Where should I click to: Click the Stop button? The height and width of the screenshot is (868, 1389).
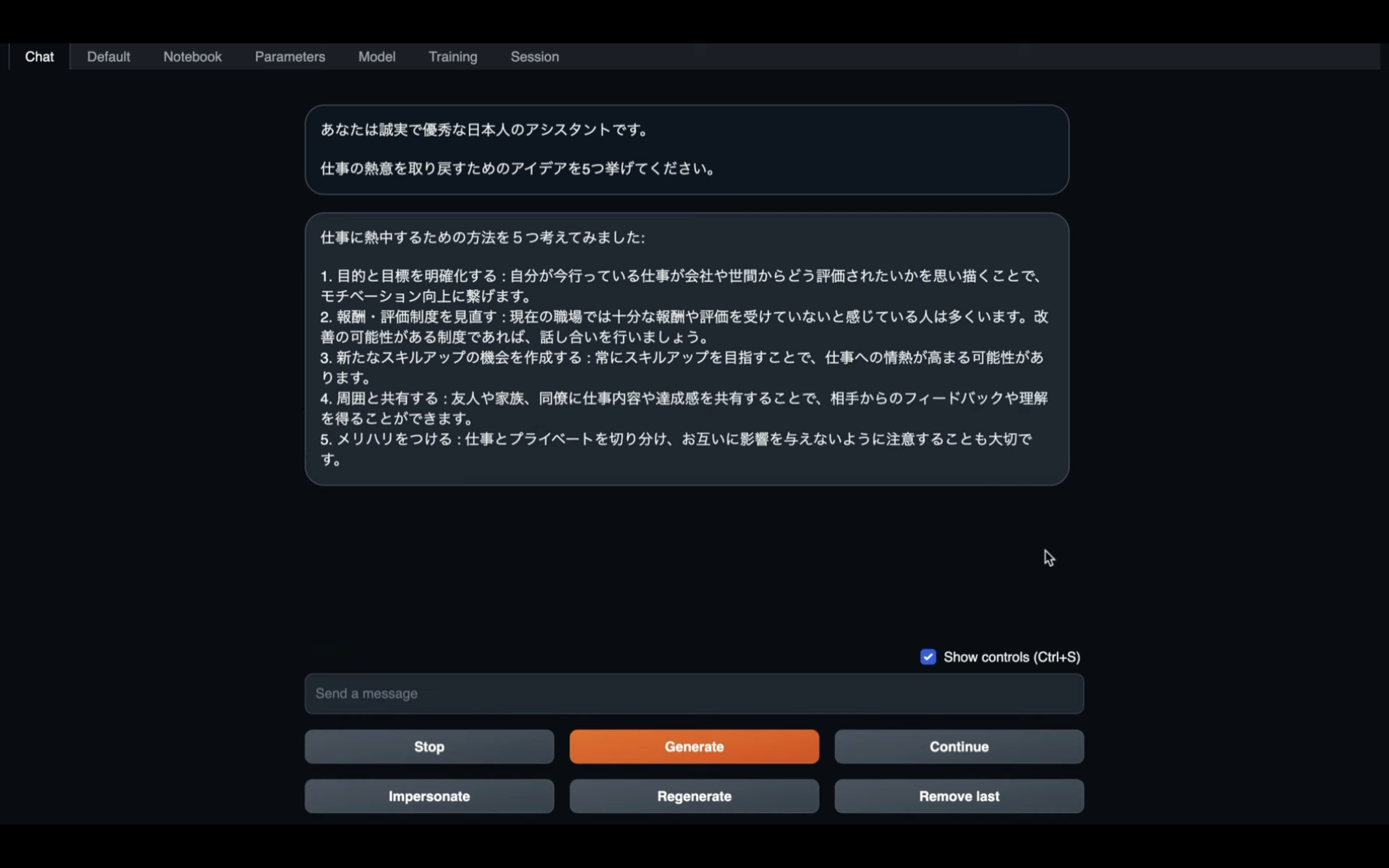[x=429, y=746]
